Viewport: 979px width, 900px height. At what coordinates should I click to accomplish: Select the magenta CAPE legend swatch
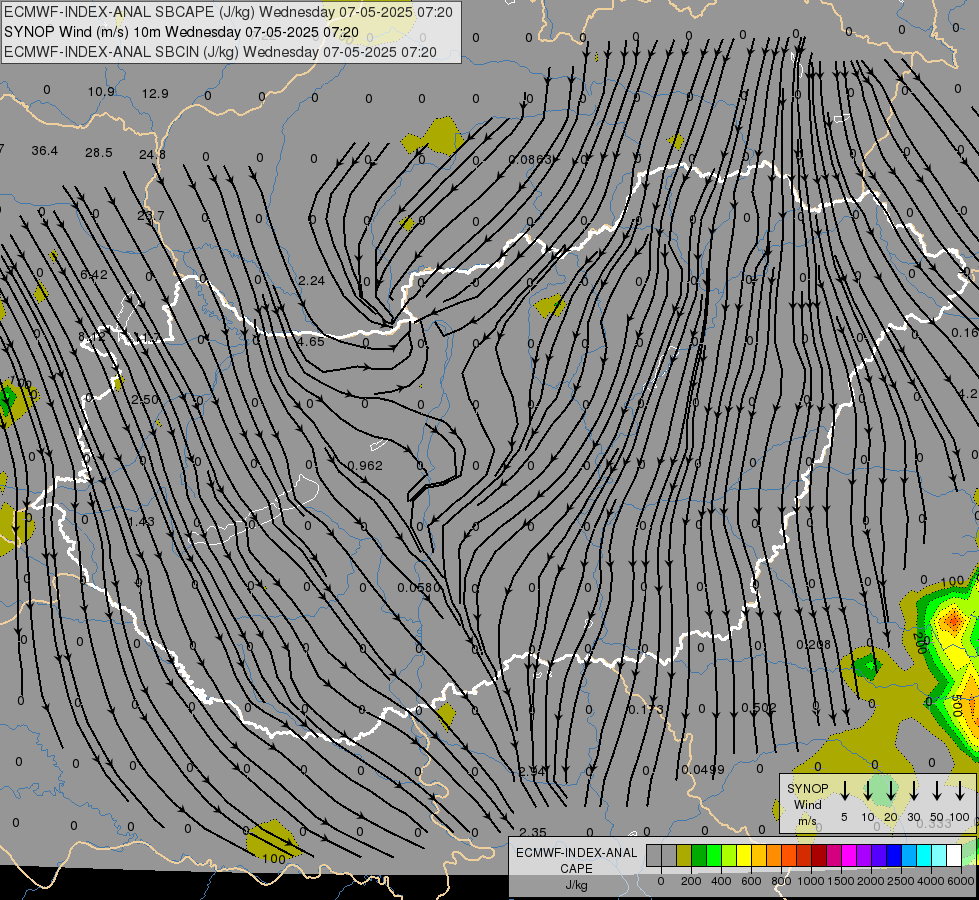click(849, 856)
